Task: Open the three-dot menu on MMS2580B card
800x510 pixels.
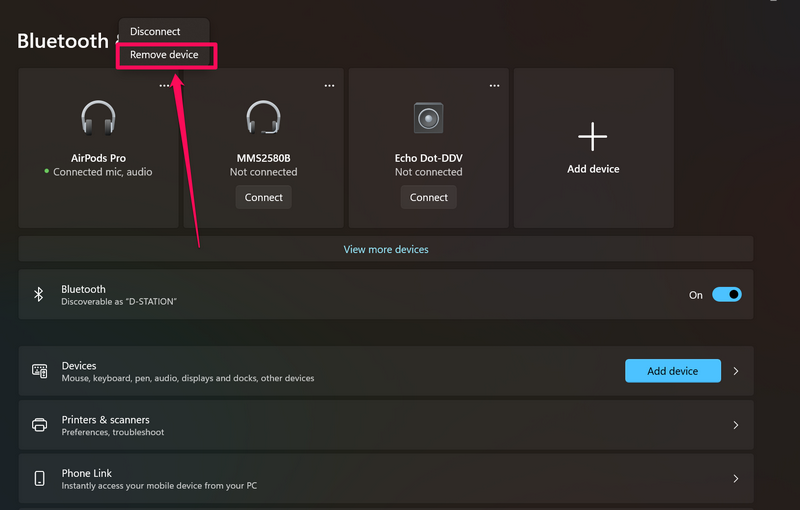Action: click(329, 86)
